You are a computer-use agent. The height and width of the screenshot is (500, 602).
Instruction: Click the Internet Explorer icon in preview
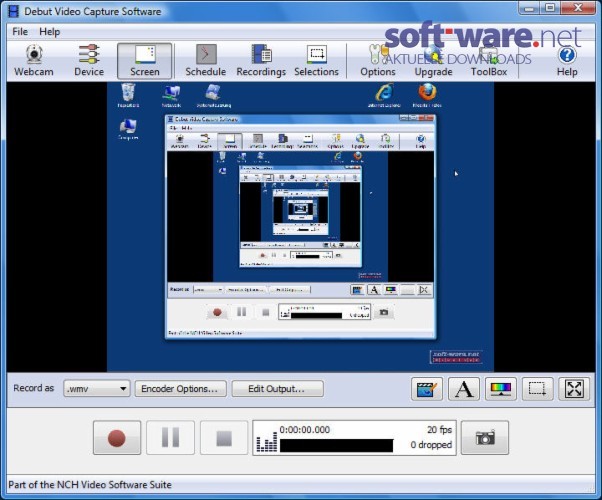click(384, 95)
